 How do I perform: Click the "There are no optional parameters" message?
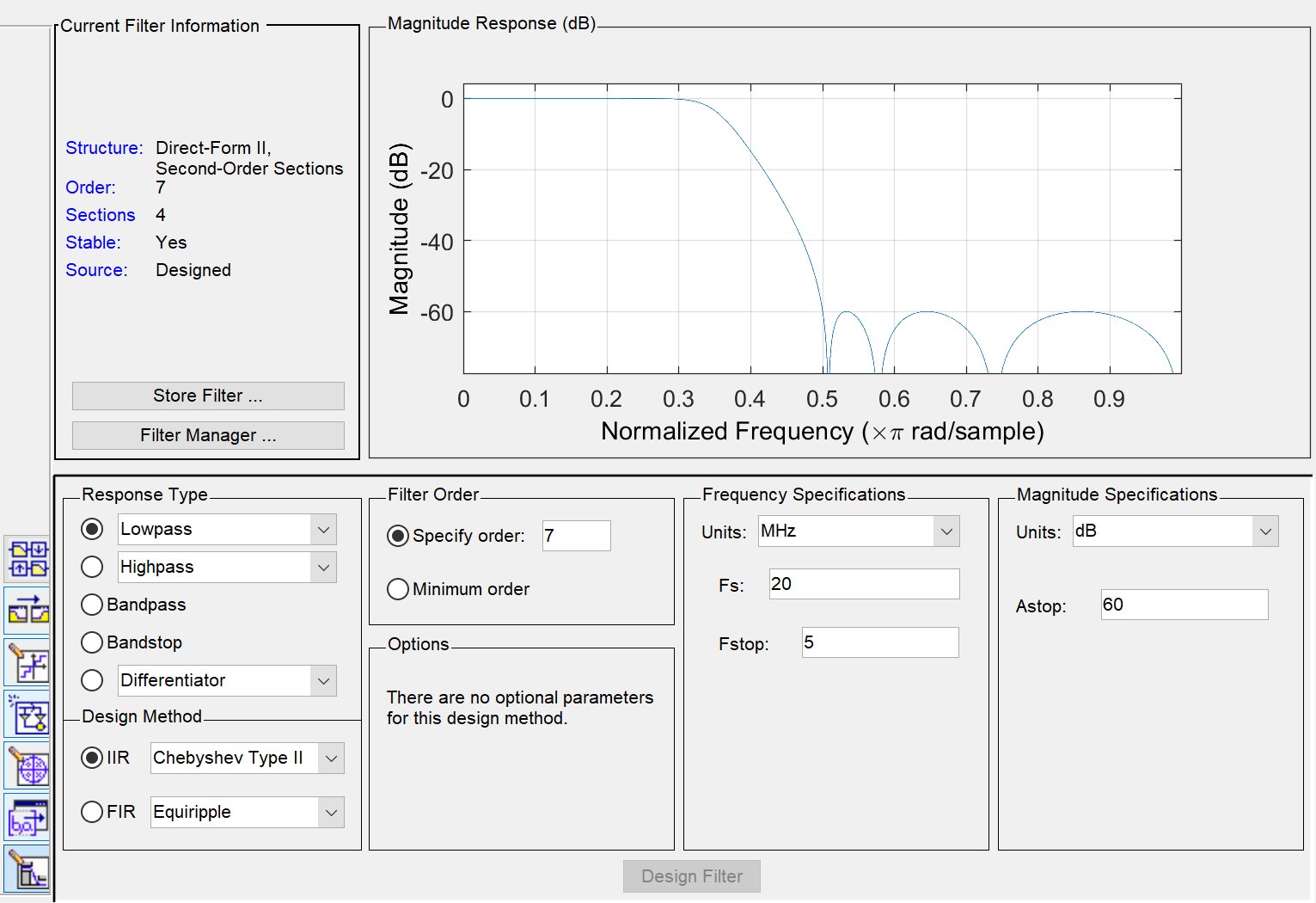pos(520,708)
